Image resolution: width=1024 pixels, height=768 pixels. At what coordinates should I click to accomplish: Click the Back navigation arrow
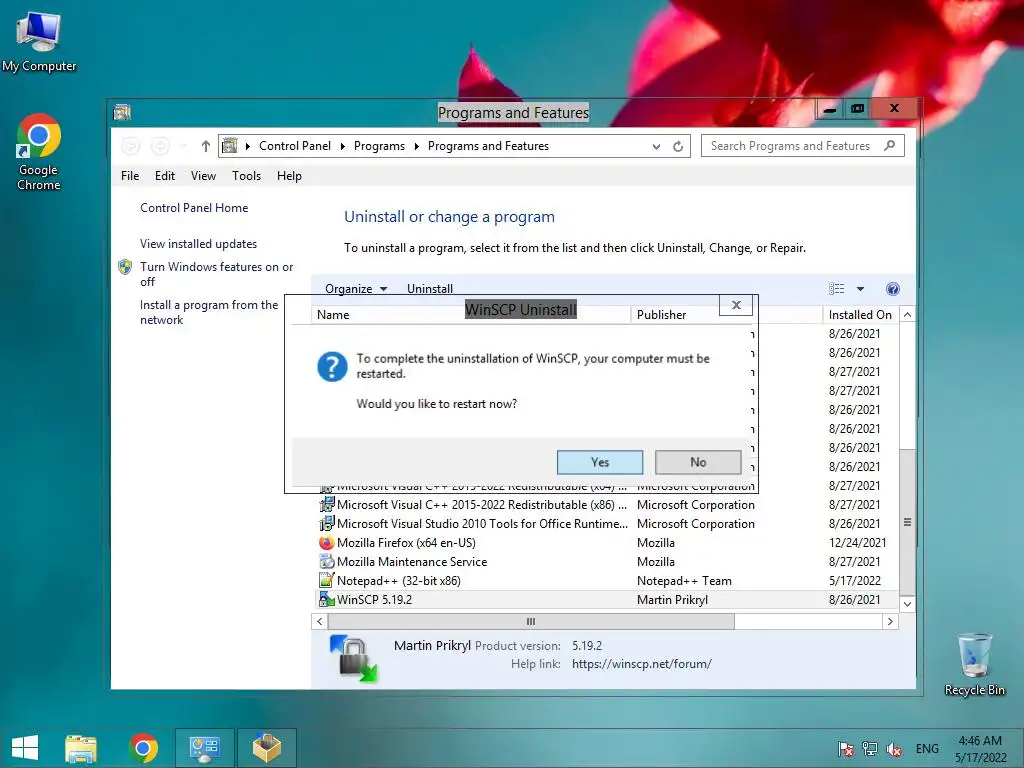tap(131, 146)
